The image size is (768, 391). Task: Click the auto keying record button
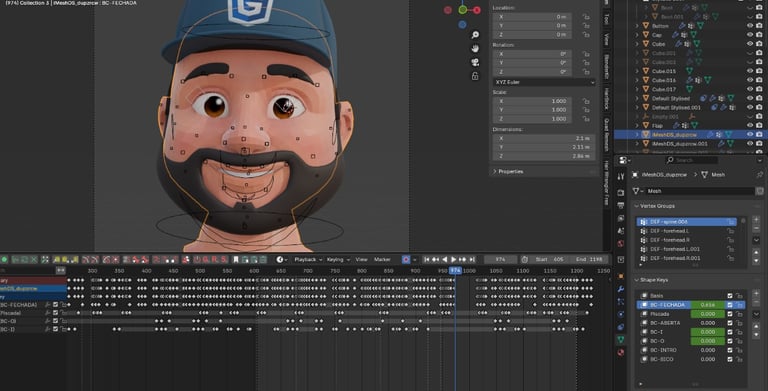click(x=406, y=259)
